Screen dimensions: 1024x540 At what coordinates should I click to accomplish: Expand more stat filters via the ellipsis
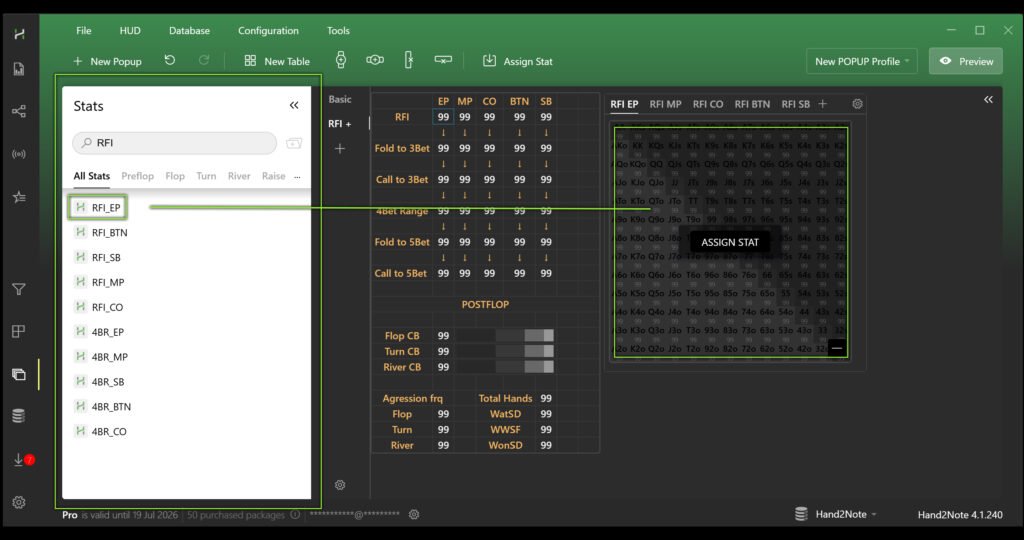[x=297, y=176]
